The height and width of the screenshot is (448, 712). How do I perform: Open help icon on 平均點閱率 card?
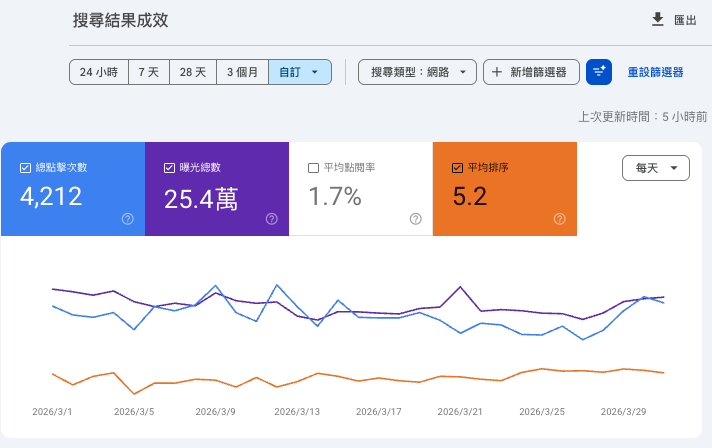click(415, 219)
